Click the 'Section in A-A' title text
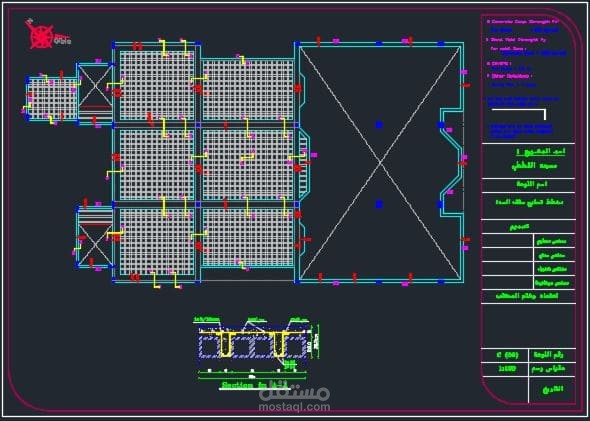 click(x=253, y=385)
